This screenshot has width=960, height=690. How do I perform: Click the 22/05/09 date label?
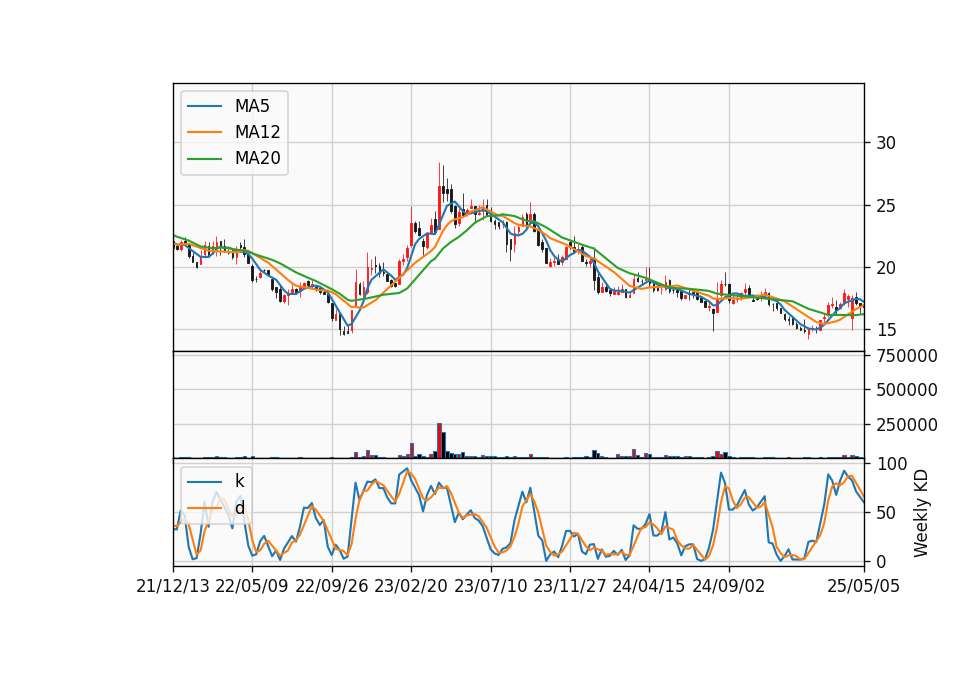pos(252,587)
